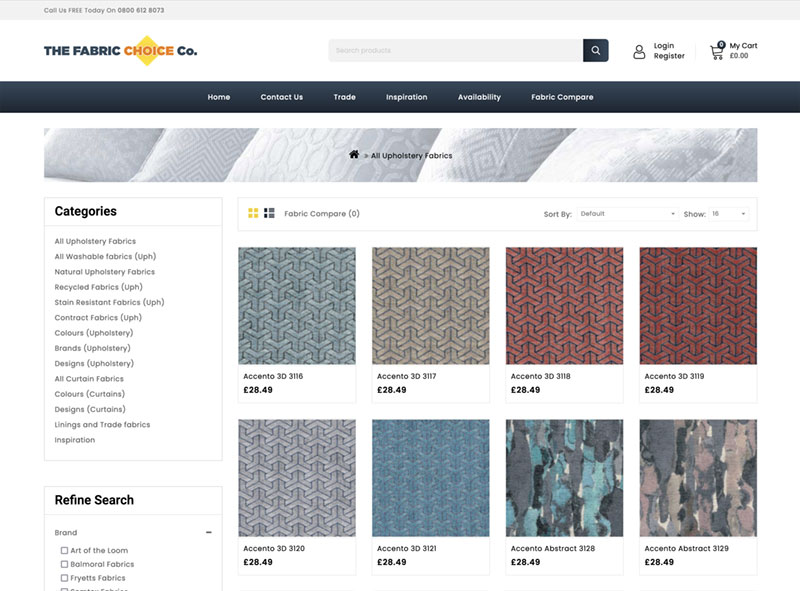Open the Trade menu item

coord(344,97)
